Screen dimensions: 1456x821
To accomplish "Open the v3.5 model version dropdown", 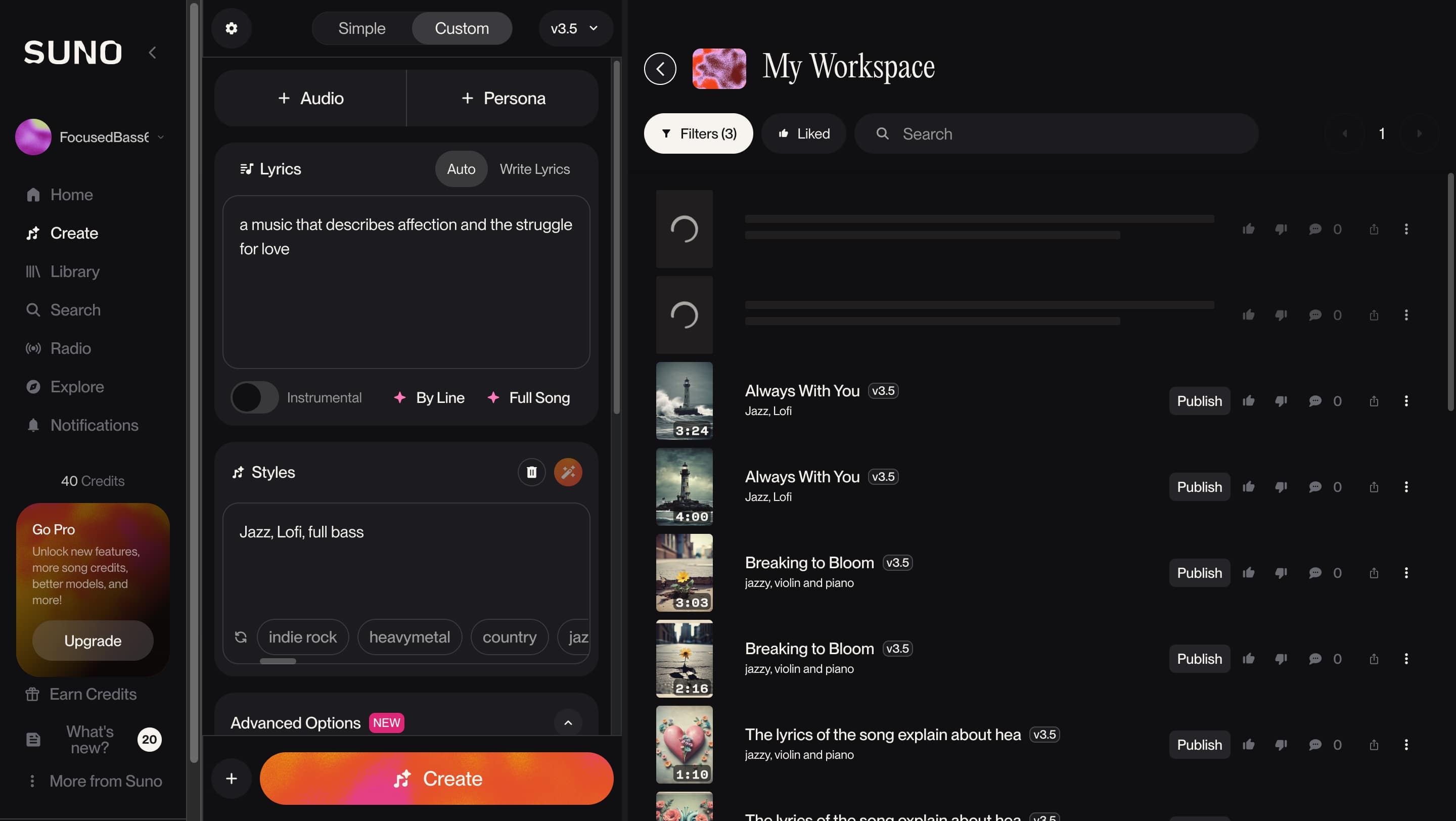I will tap(574, 28).
